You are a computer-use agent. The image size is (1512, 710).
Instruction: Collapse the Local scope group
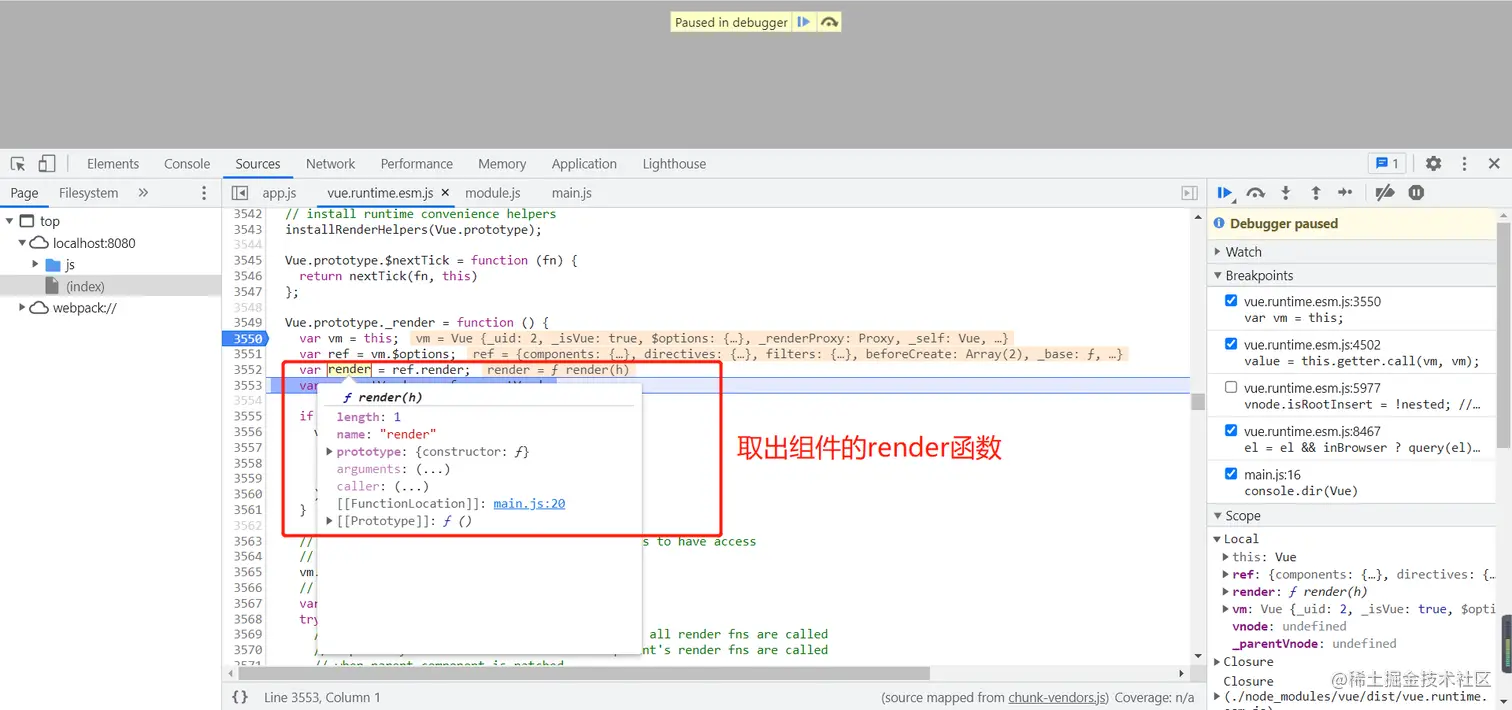(1217, 539)
